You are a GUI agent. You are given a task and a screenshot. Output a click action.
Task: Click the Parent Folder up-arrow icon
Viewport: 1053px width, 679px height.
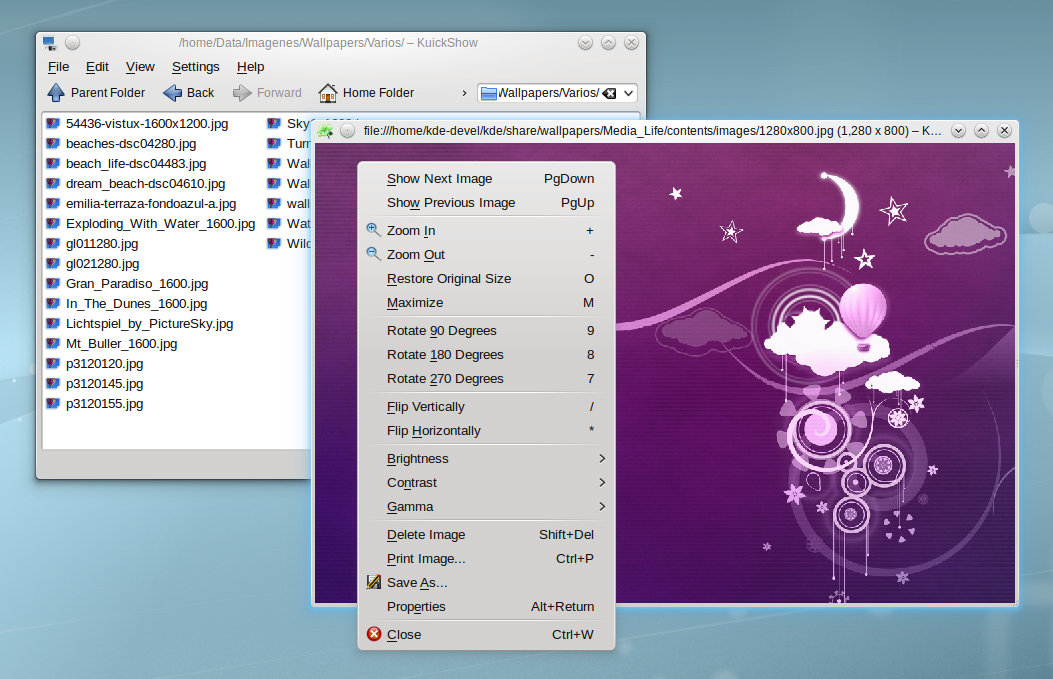[56, 93]
